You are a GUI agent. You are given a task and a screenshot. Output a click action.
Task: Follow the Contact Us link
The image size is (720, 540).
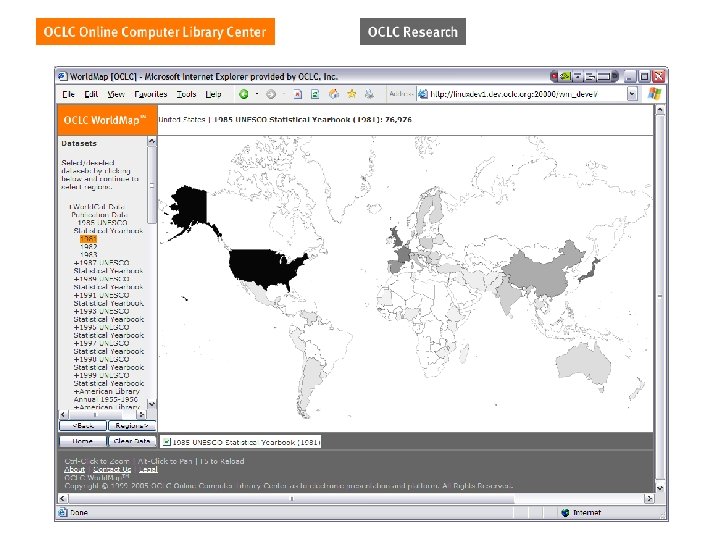111,469
